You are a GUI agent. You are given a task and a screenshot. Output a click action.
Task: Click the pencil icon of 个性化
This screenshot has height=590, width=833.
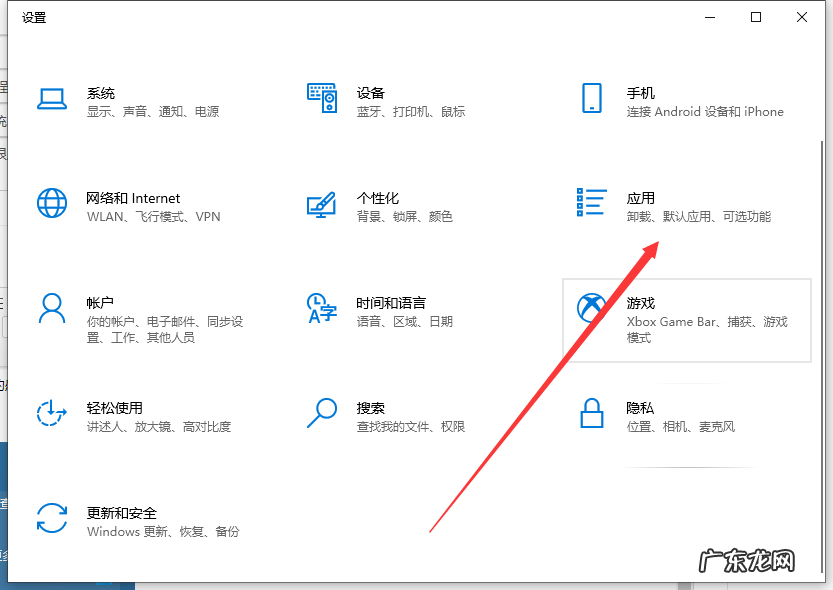pos(322,206)
